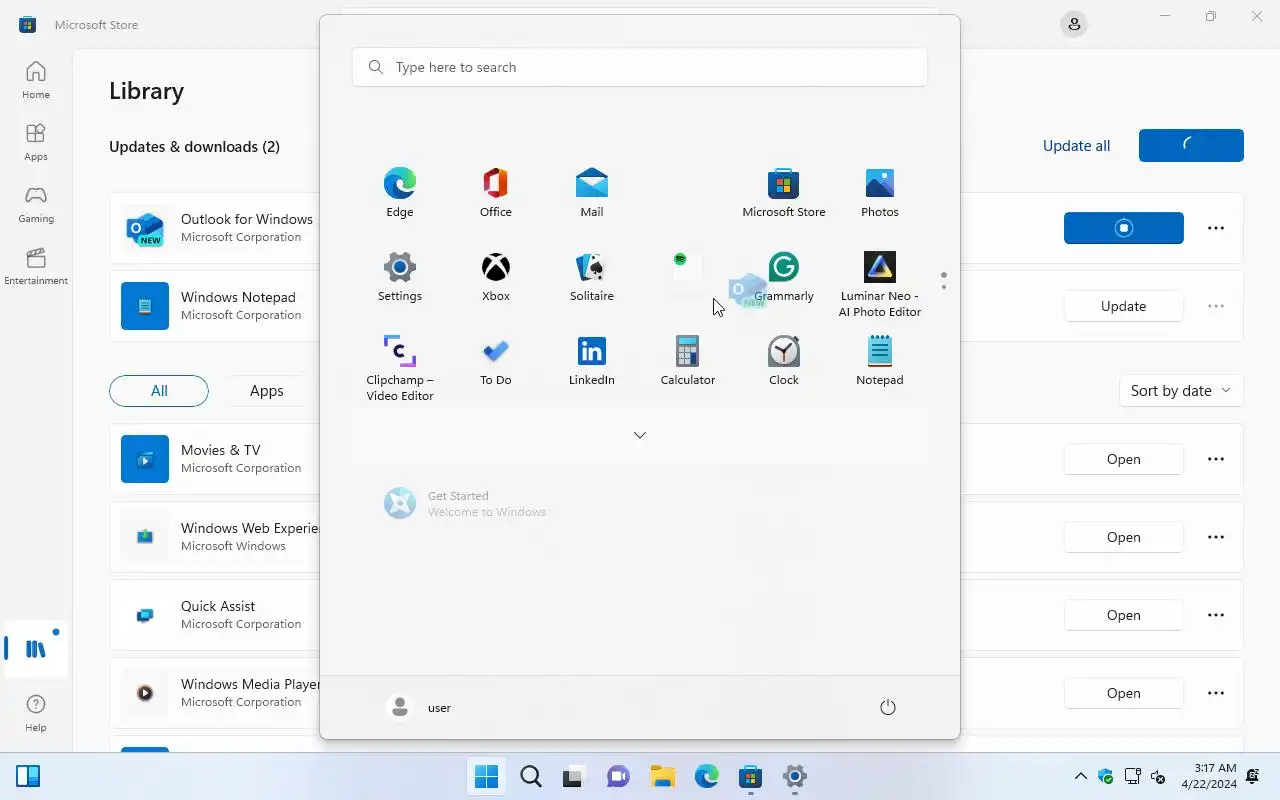Viewport: 1280px width, 800px height.
Task: Select the Apps filter tab
Action: click(x=267, y=391)
